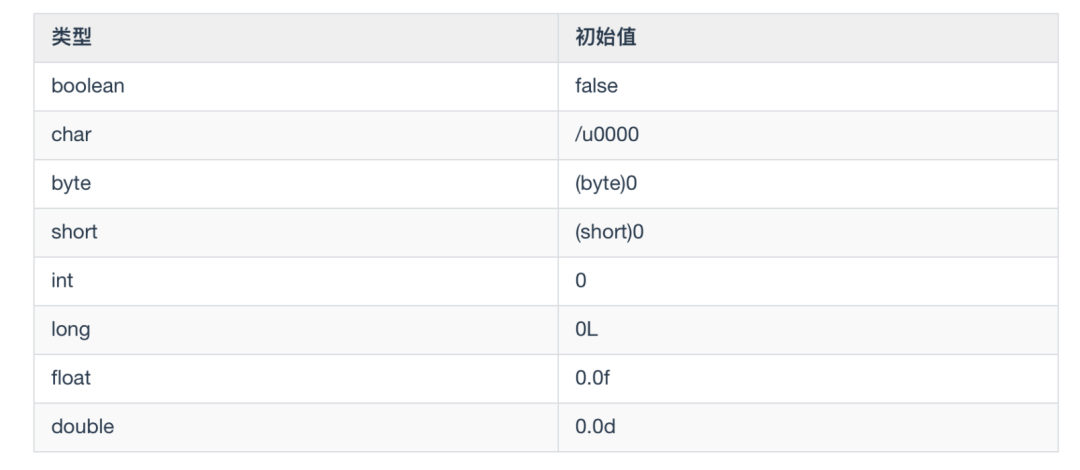This screenshot has height=470, width=1080.
Task: Click the 0.0d value cell
Action: tap(595, 427)
